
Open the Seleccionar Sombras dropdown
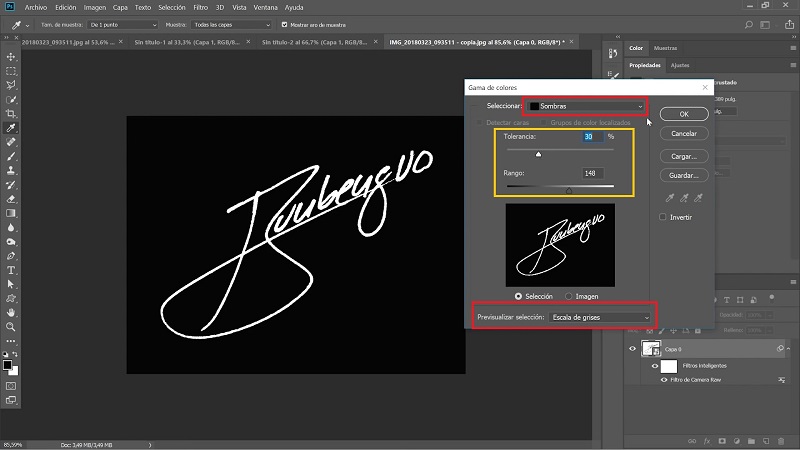(x=586, y=106)
